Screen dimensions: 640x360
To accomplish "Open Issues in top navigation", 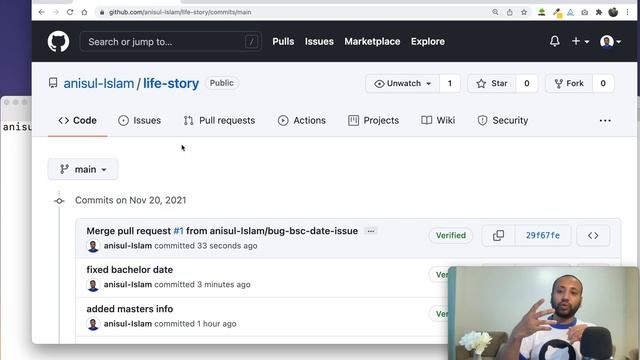I will click(x=319, y=42).
